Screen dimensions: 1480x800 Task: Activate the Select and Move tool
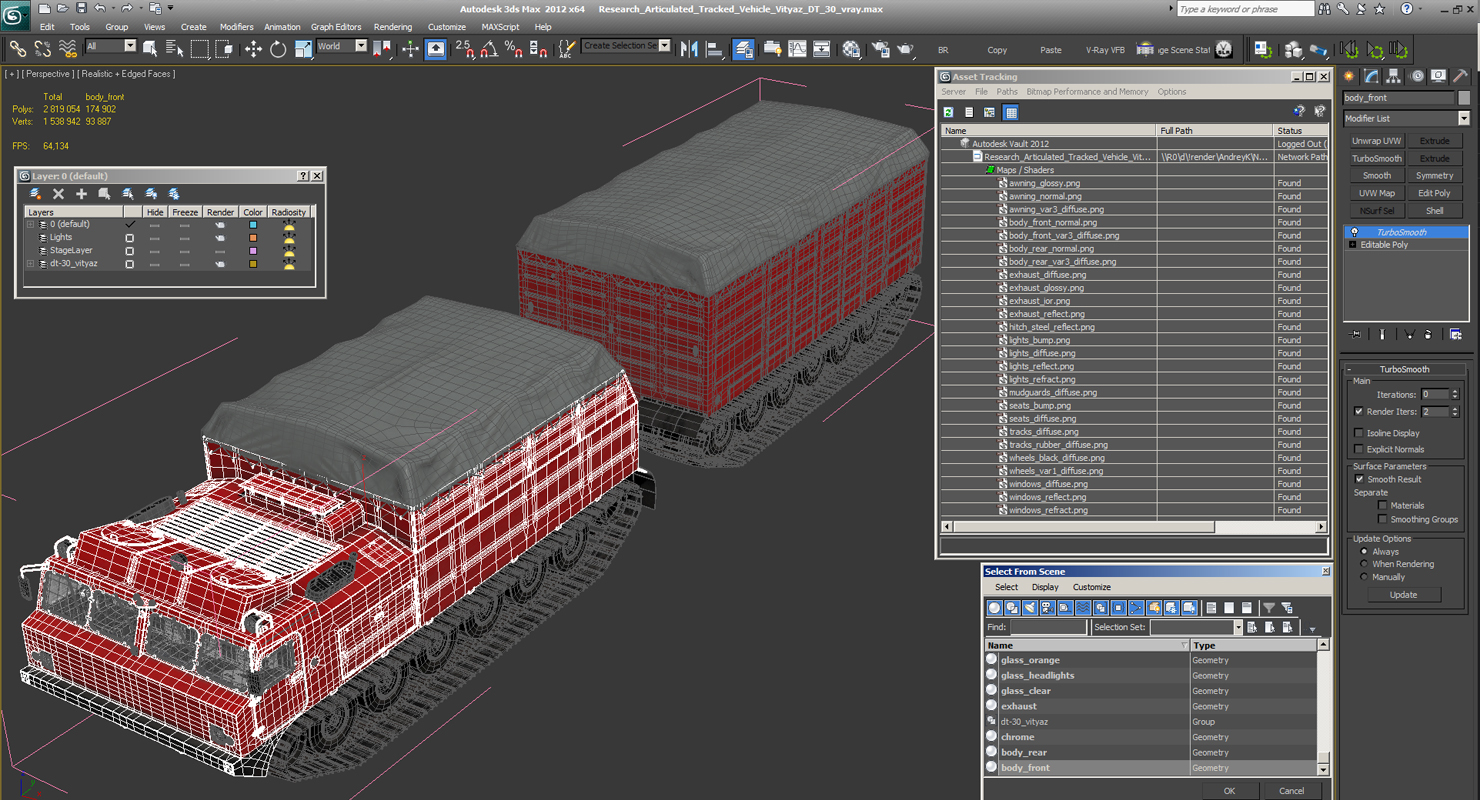[253, 49]
